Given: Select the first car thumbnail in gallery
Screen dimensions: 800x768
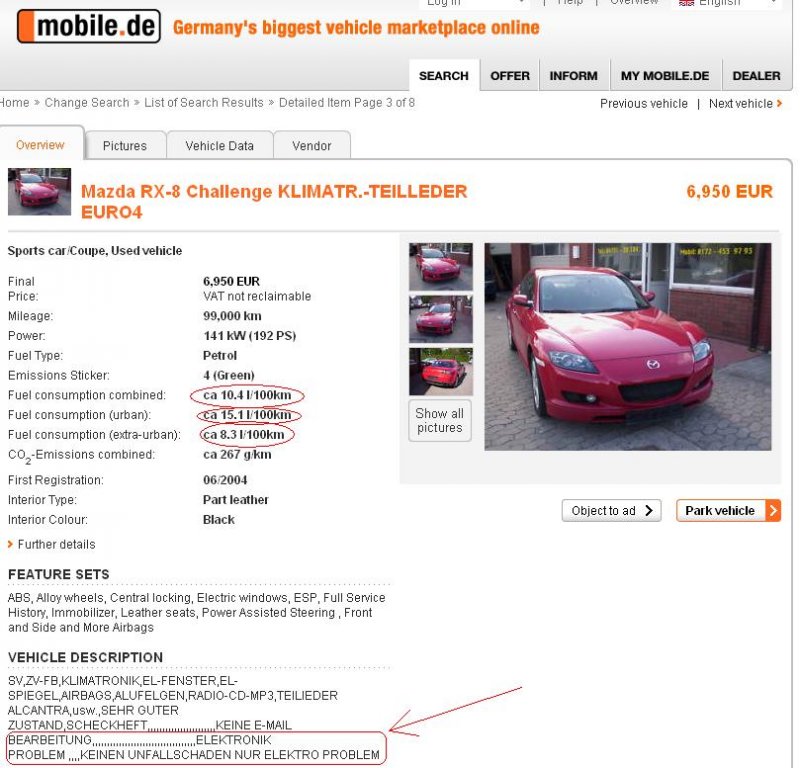Looking at the screenshot, I should [x=441, y=267].
